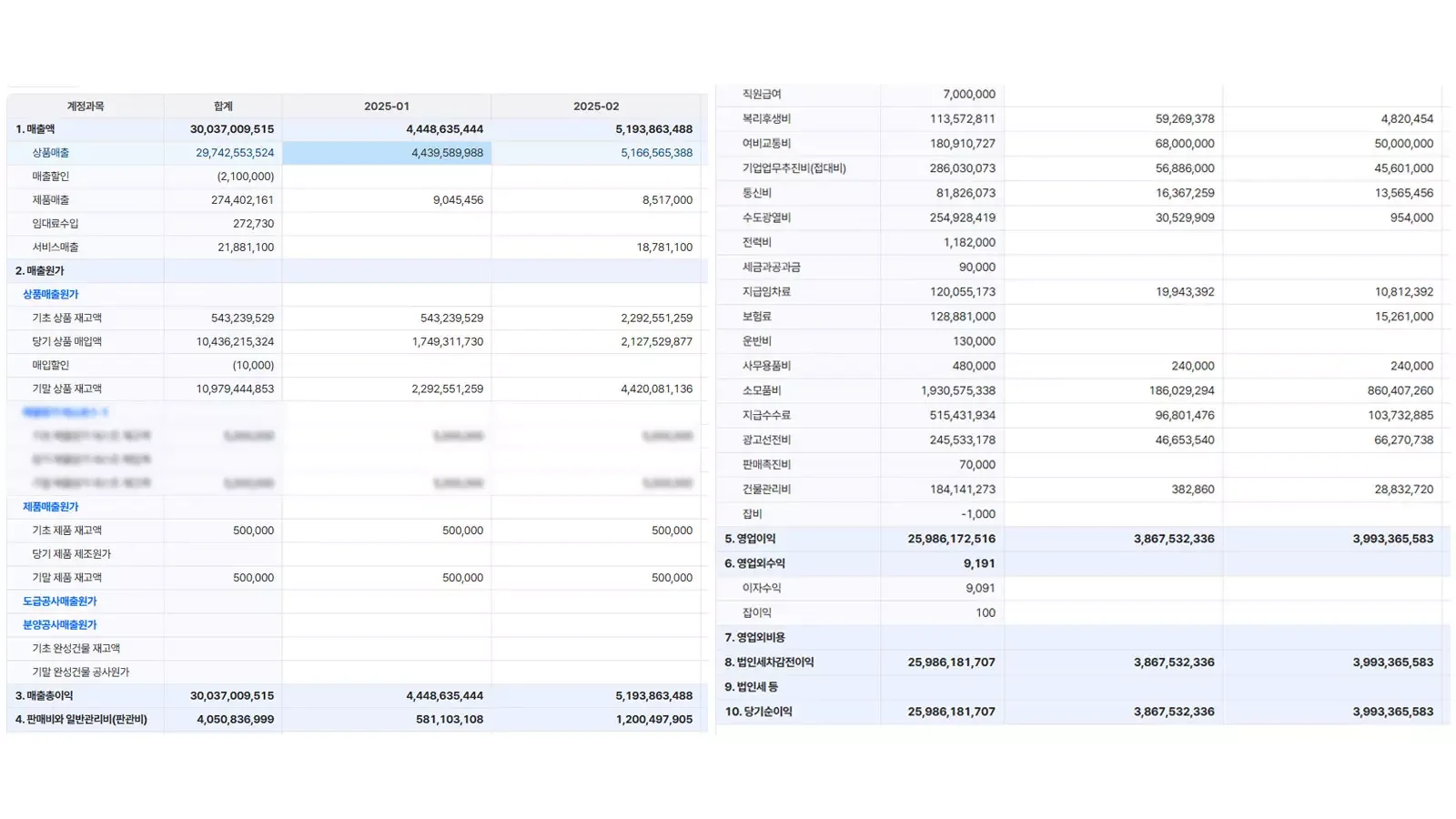
Task: Click the highlighted 4,439,589,988 cell
Action: click(x=447, y=153)
